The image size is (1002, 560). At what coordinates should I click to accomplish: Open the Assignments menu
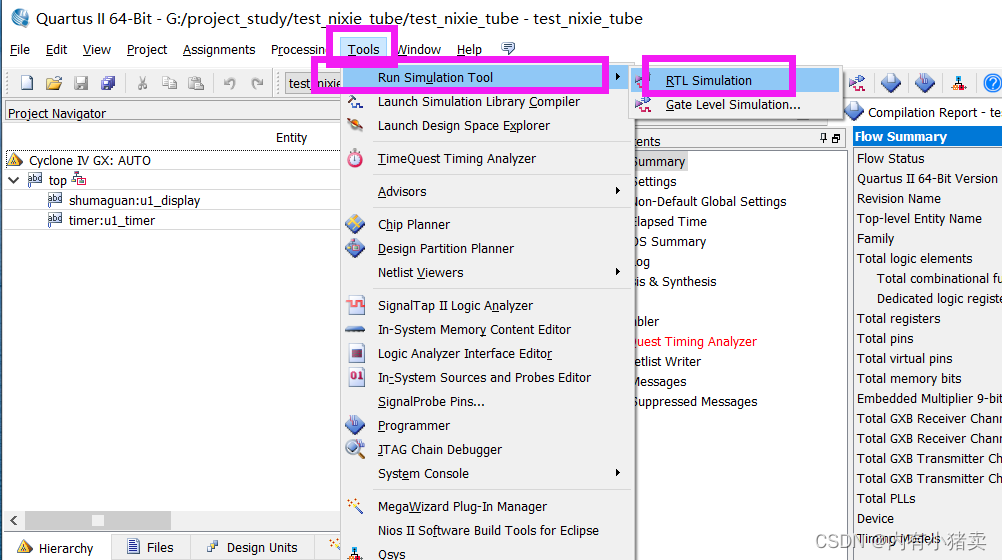[219, 49]
